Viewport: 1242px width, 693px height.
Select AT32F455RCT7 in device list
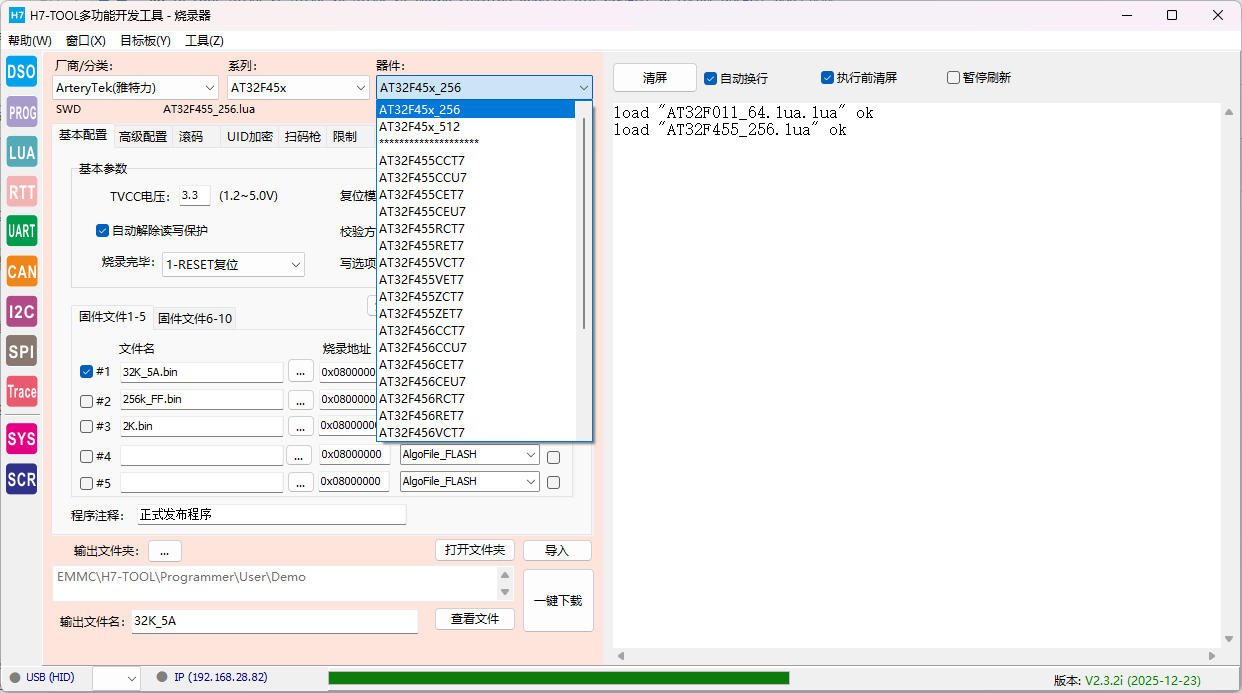point(421,229)
